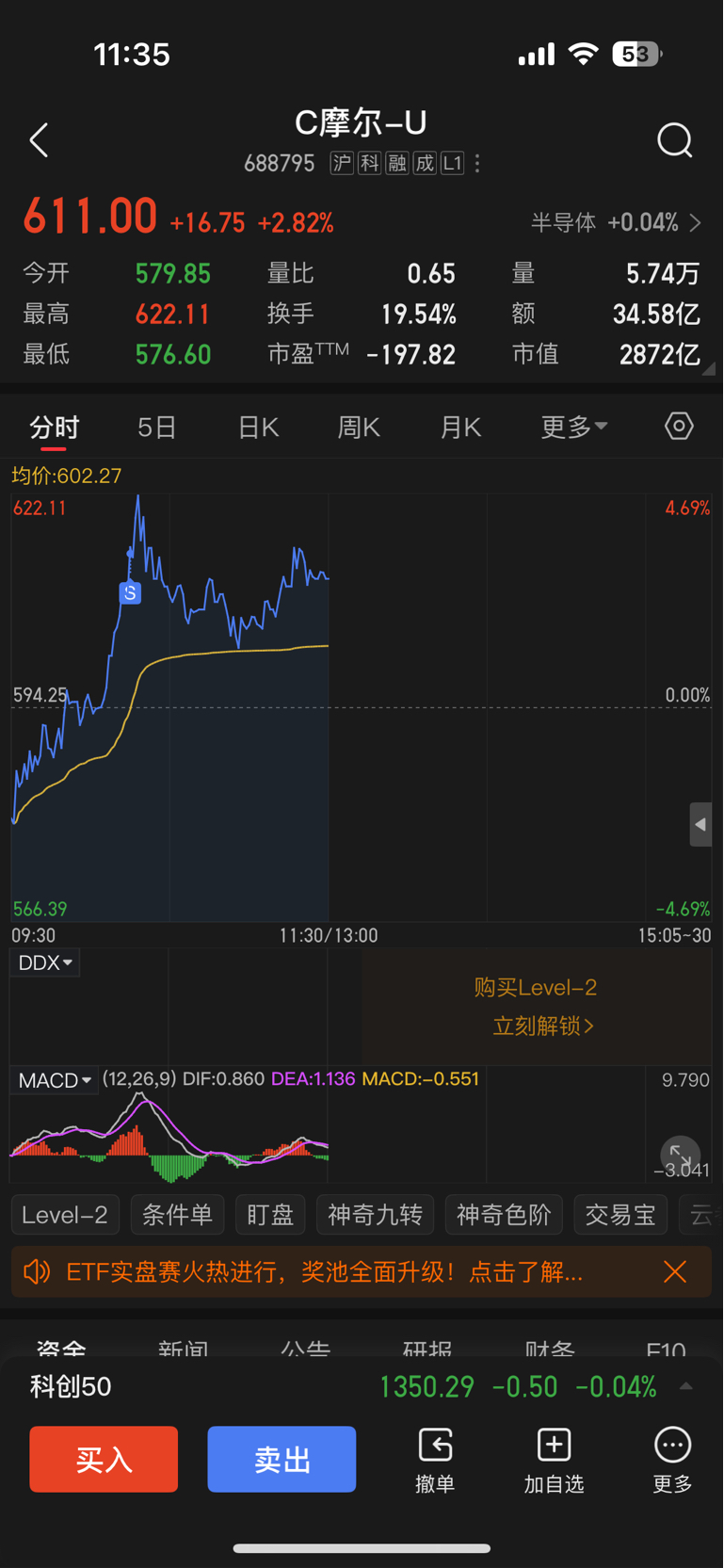
Task: Switch to the 日K tab
Action: pyautogui.click(x=258, y=428)
